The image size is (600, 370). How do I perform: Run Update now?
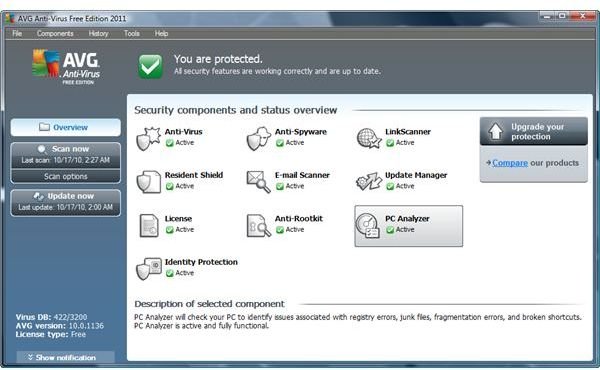[x=65, y=202]
